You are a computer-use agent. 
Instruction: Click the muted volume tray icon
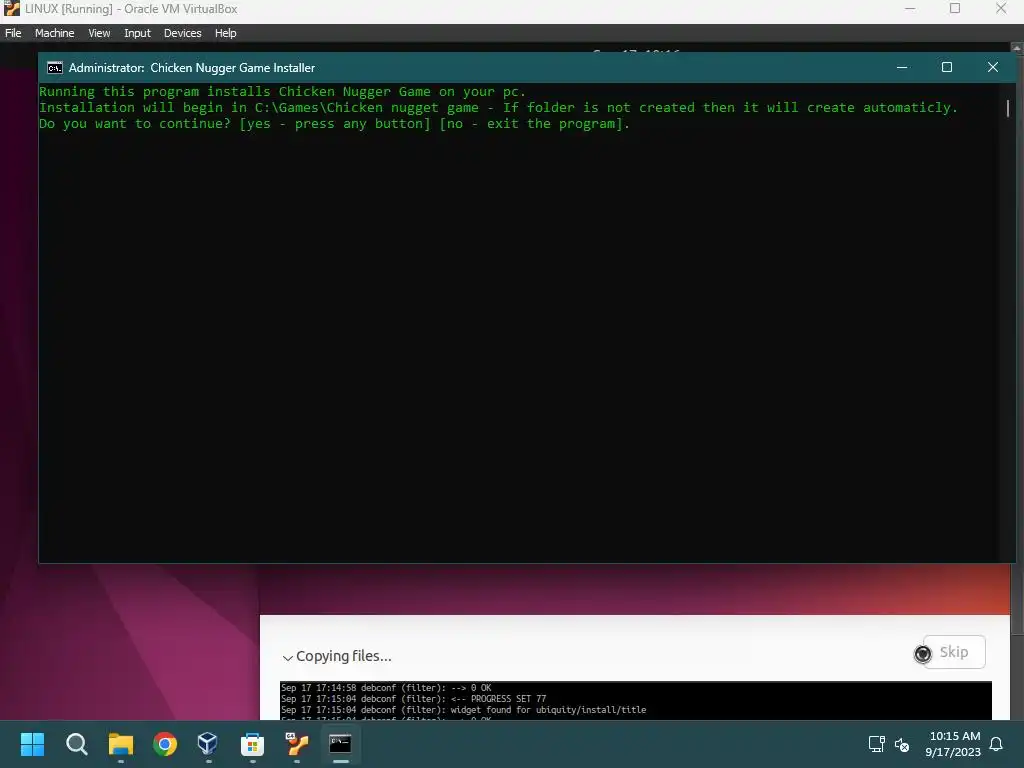click(902, 744)
